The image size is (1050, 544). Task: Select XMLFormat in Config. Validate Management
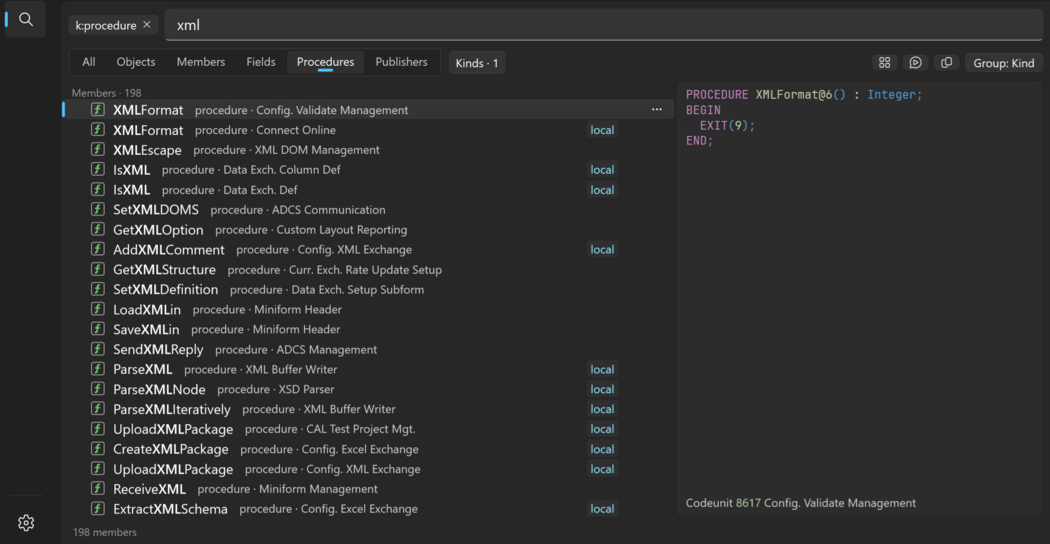coord(370,110)
